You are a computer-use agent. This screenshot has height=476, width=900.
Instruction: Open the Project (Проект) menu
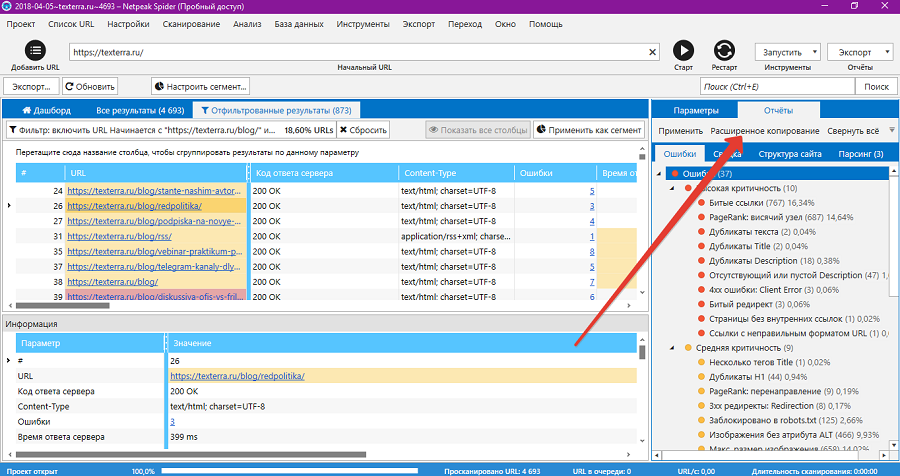[x=21, y=24]
